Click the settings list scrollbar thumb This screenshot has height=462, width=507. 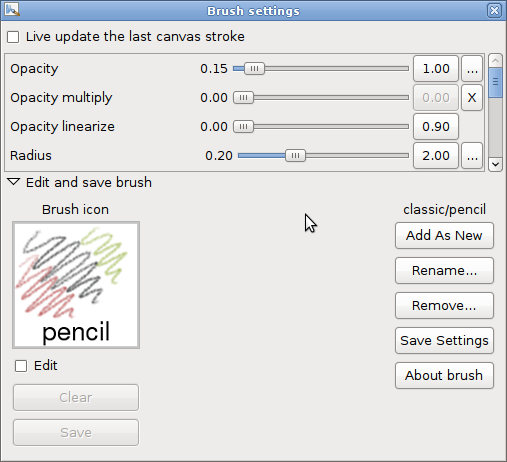495,82
